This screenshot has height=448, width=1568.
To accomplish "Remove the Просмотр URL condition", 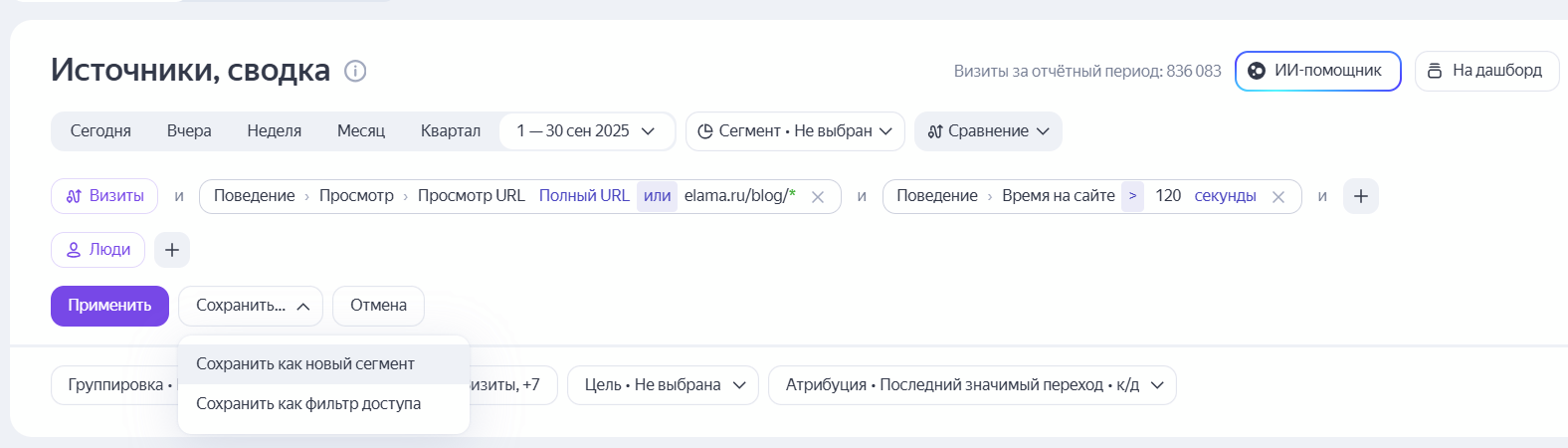I will click(x=818, y=197).
